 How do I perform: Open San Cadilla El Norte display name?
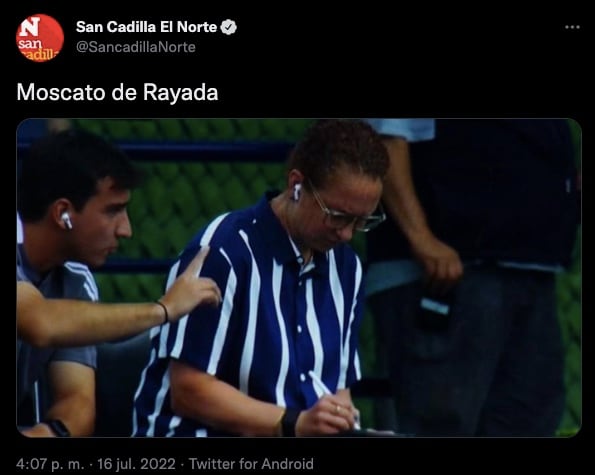click(146, 27)
